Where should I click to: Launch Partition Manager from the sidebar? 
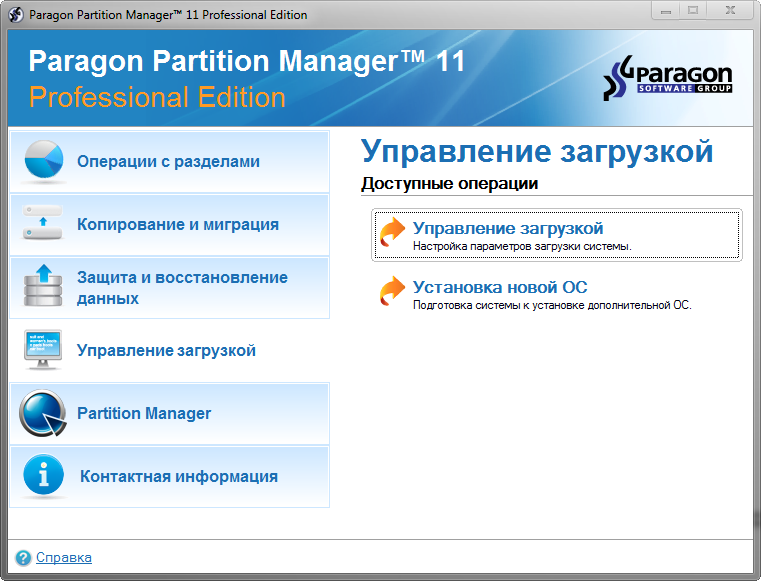(144, 413)
